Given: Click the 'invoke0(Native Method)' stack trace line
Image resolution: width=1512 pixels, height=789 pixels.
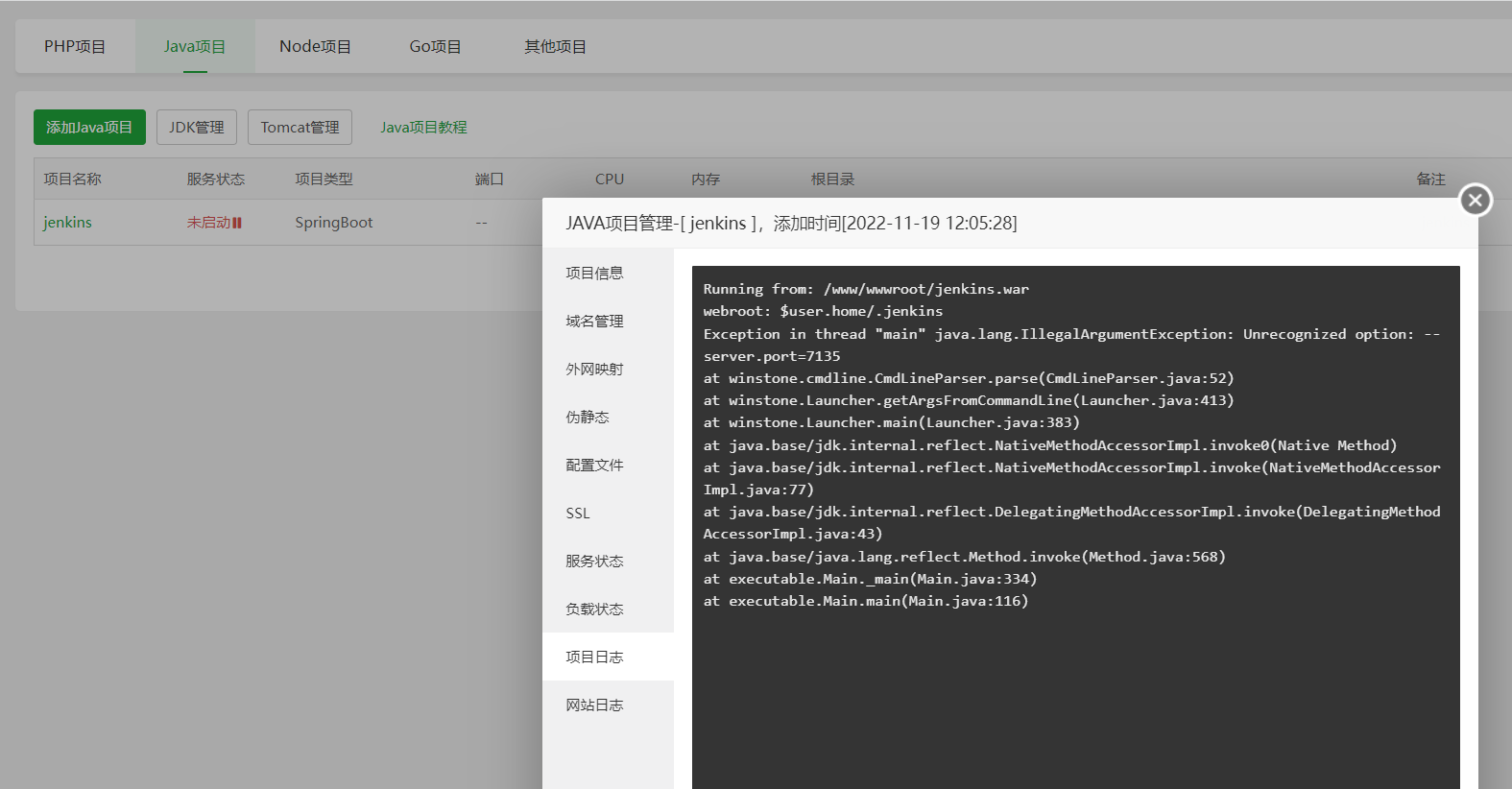Looking at the screenshot, I should click(1050, 445).
